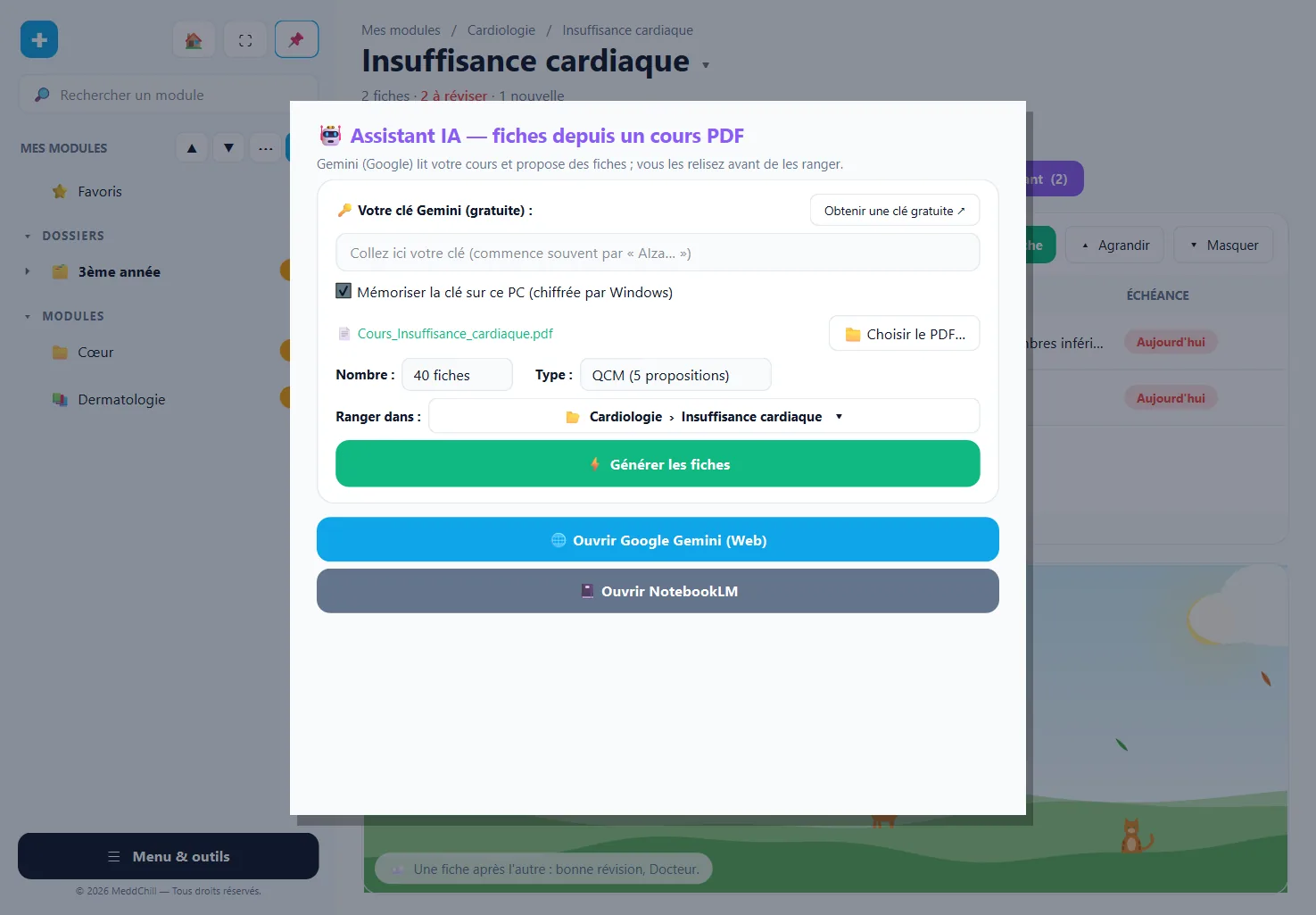The image size is (1316, 915).
Task: Click the Cours_Insuffisance_cardiaque.pdf file name
Action: point(455,334)
